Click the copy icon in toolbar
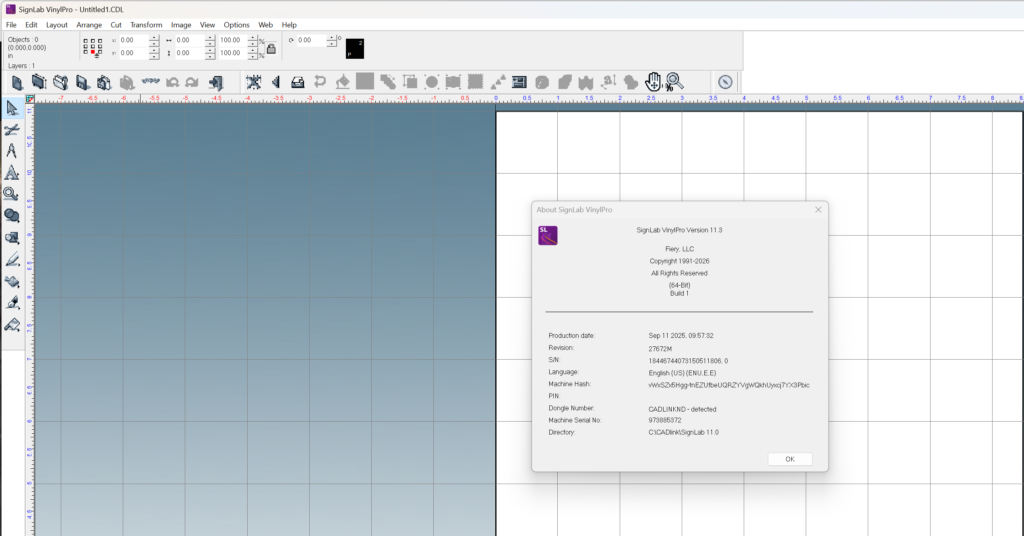This screenshot has width=1024, height=536. click(104, 82)
